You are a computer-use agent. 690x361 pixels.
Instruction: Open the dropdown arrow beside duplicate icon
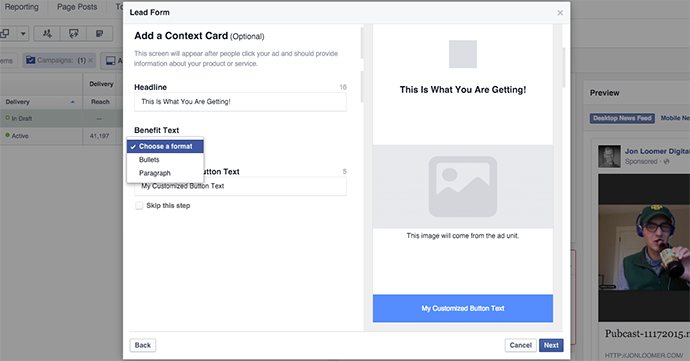23,33
